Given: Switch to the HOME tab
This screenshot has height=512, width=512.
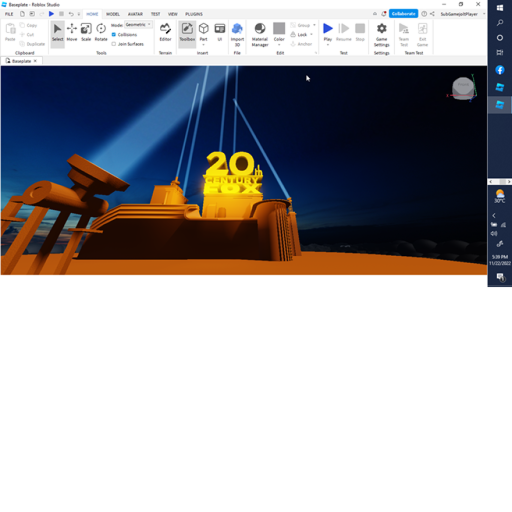Looking at the screenshot, I should (92, 14).
